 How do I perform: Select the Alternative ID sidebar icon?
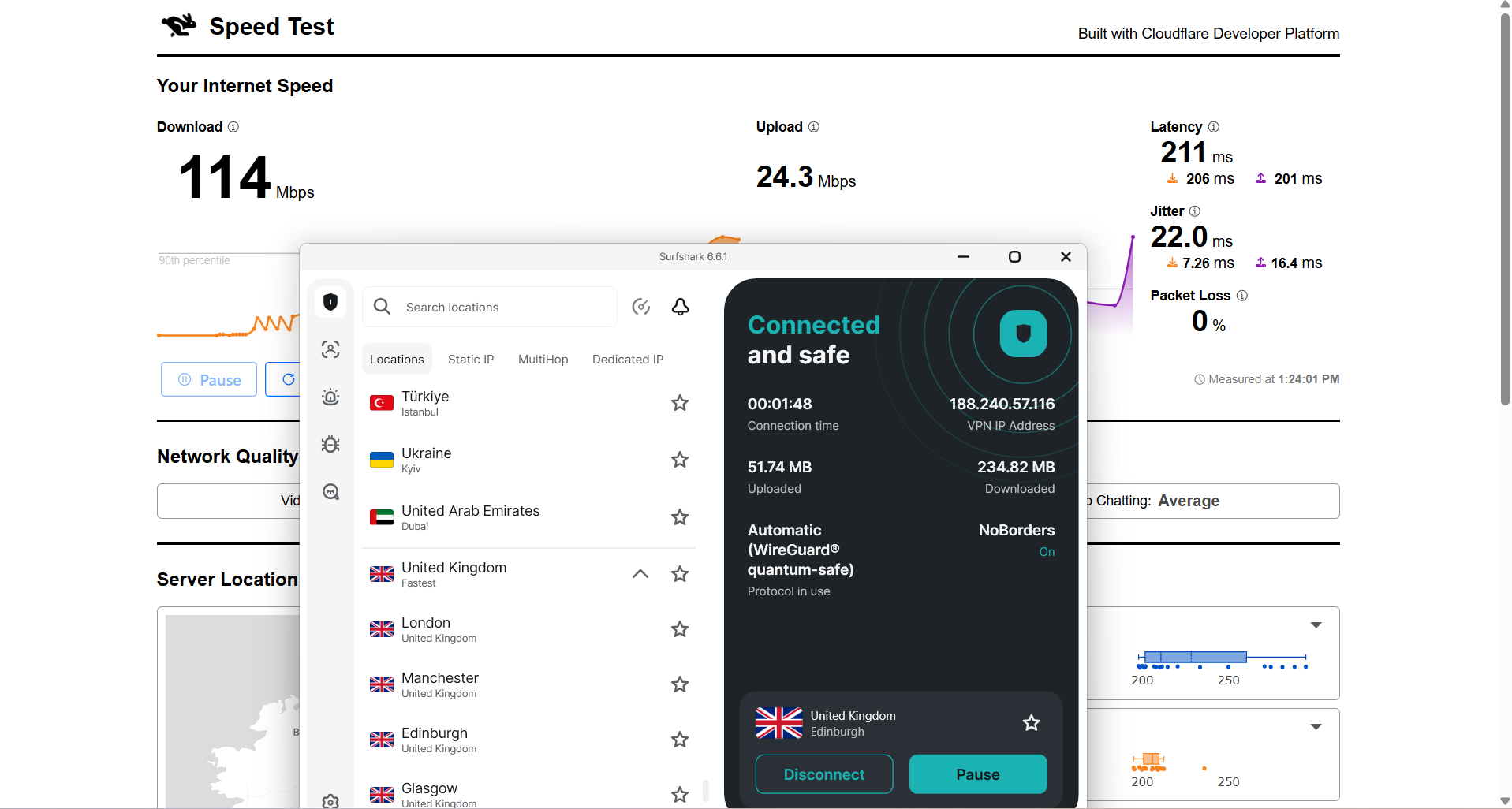330,349
